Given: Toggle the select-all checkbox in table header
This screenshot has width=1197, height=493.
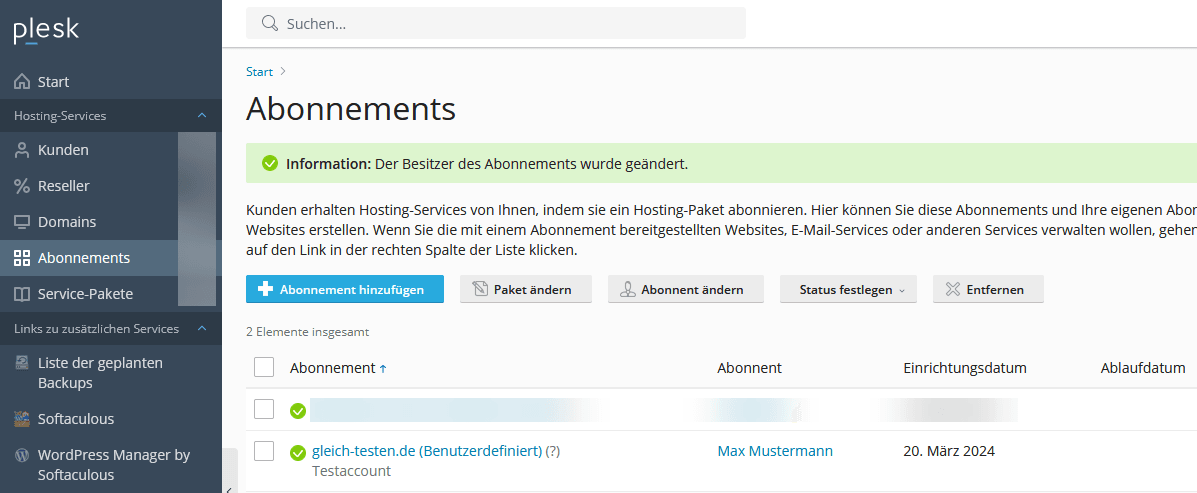Looking at the screenshot, I should click(264, 368).
